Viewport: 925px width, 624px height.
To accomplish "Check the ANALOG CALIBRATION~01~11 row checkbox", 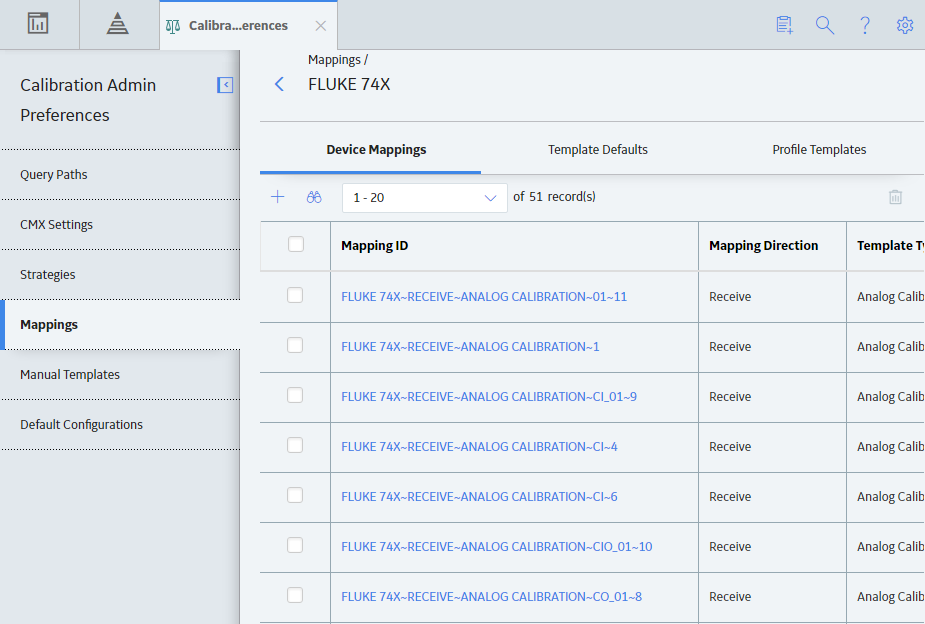I will coord(295,295).
